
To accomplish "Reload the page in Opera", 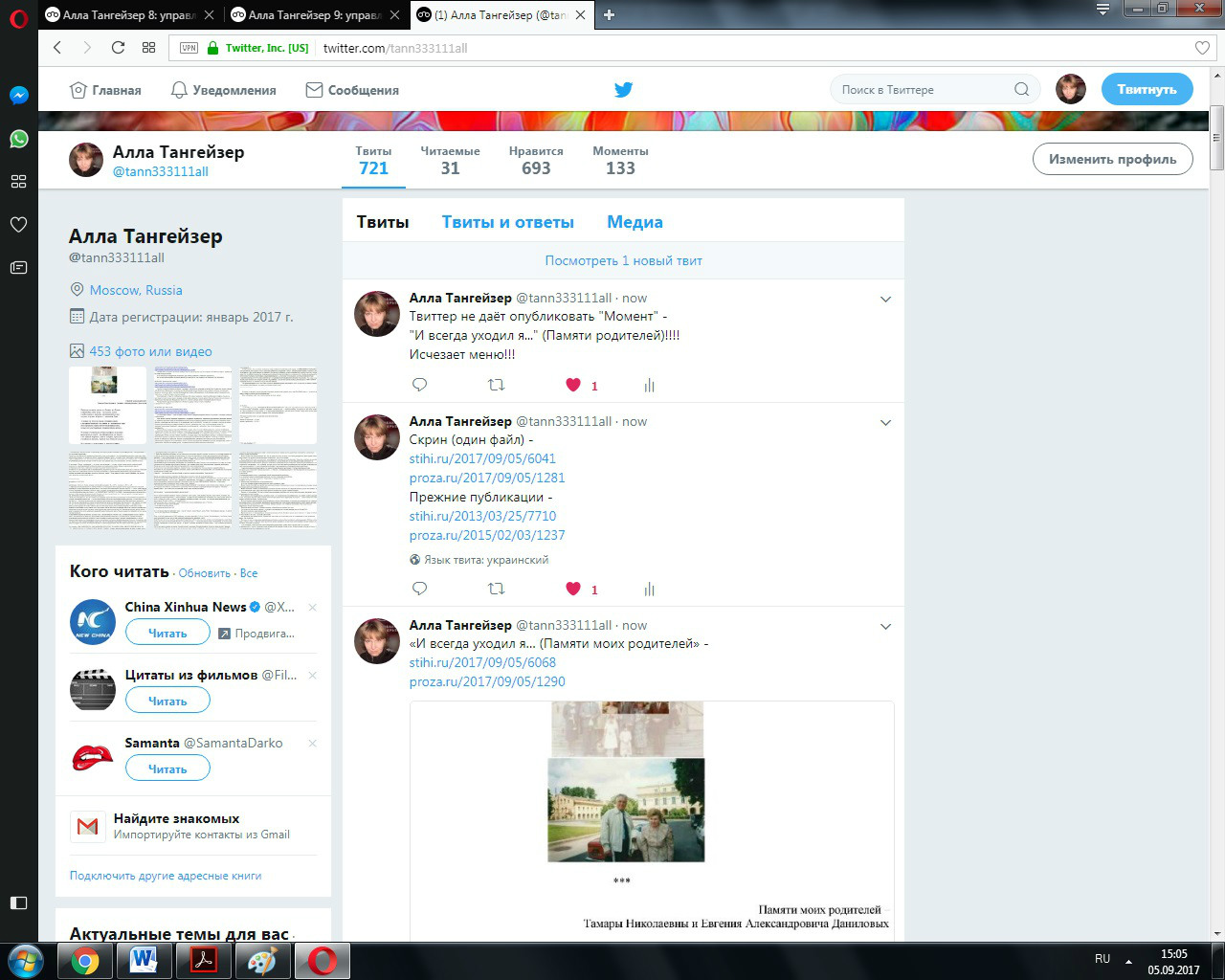I will coord(118,48).
